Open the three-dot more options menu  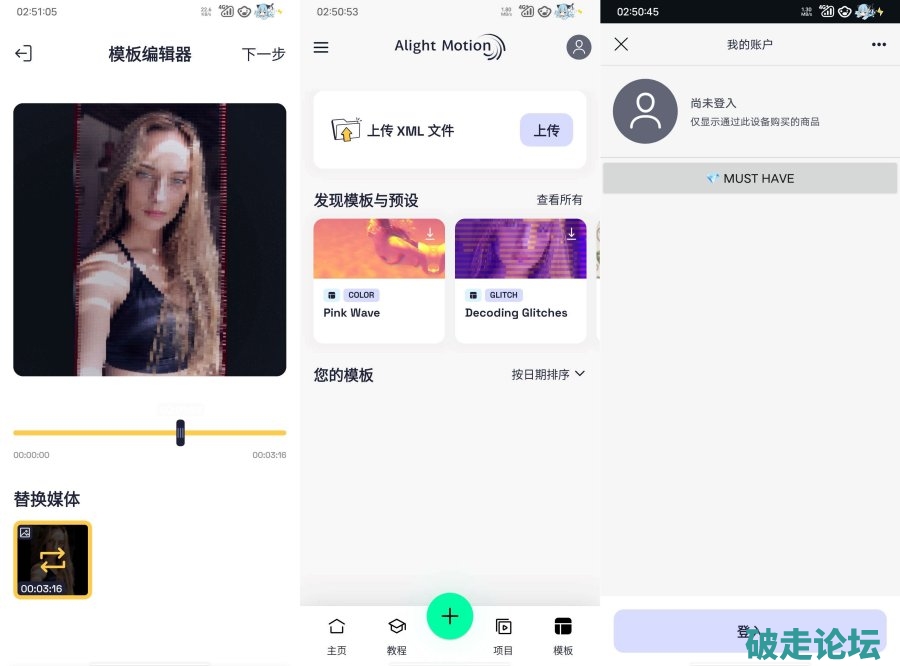click(879, 44)
